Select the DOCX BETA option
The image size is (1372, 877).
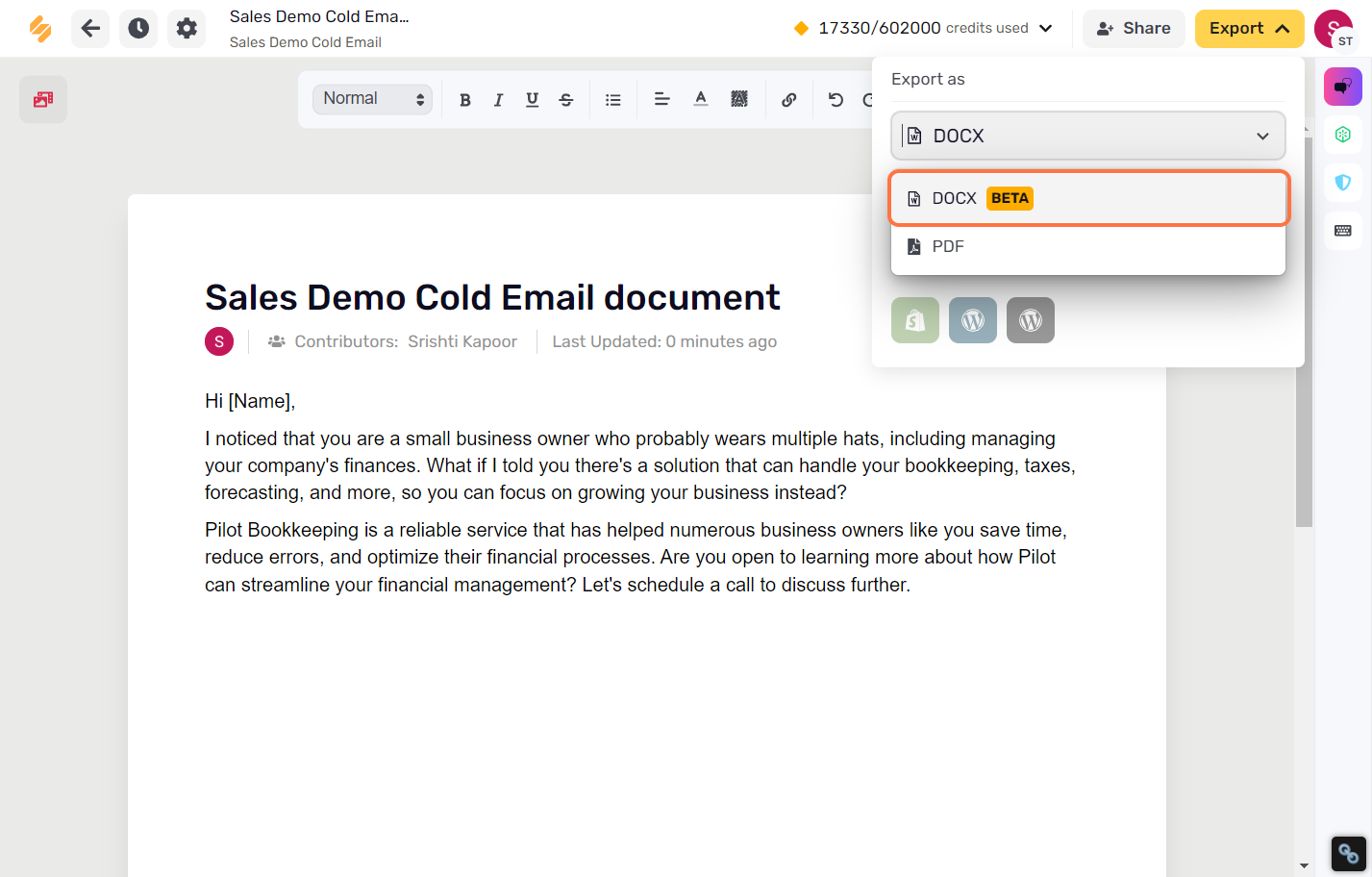[x=1088, y=198]
